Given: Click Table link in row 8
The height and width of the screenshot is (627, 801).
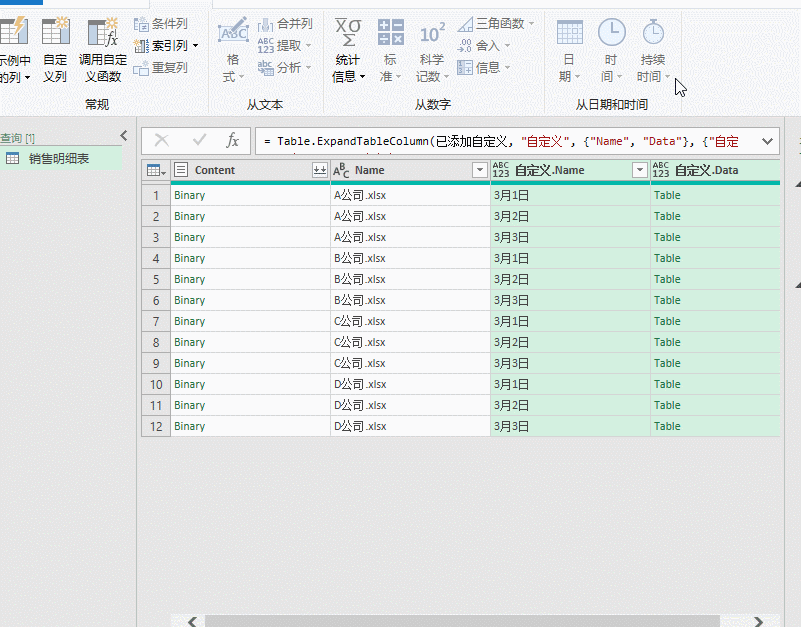Looking at the screenshot, I should [667, 342].
